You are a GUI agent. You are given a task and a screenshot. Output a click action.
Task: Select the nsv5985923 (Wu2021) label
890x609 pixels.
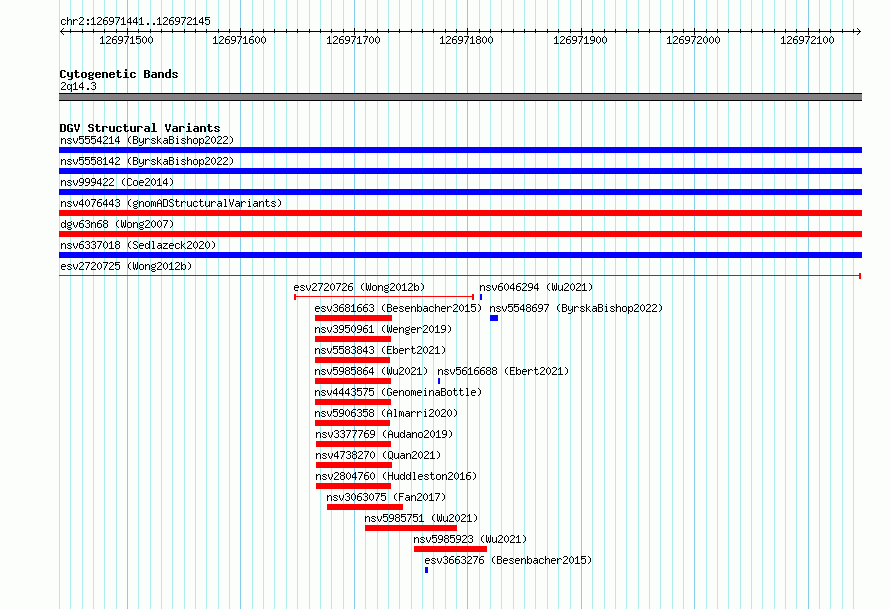coord(470,539)
